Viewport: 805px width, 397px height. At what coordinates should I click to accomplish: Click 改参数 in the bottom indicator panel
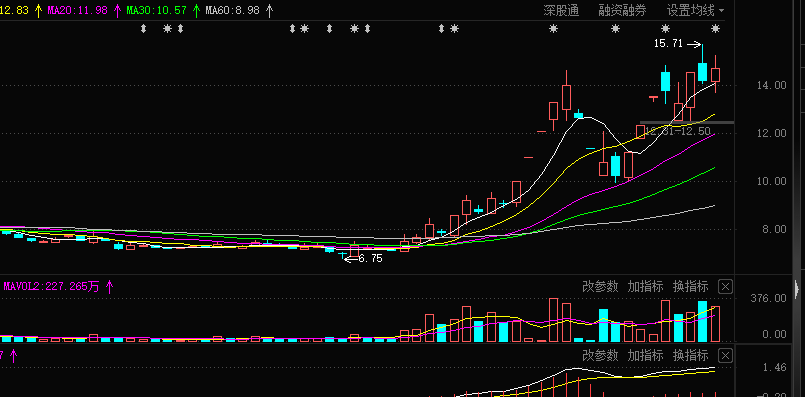point(600,355)
